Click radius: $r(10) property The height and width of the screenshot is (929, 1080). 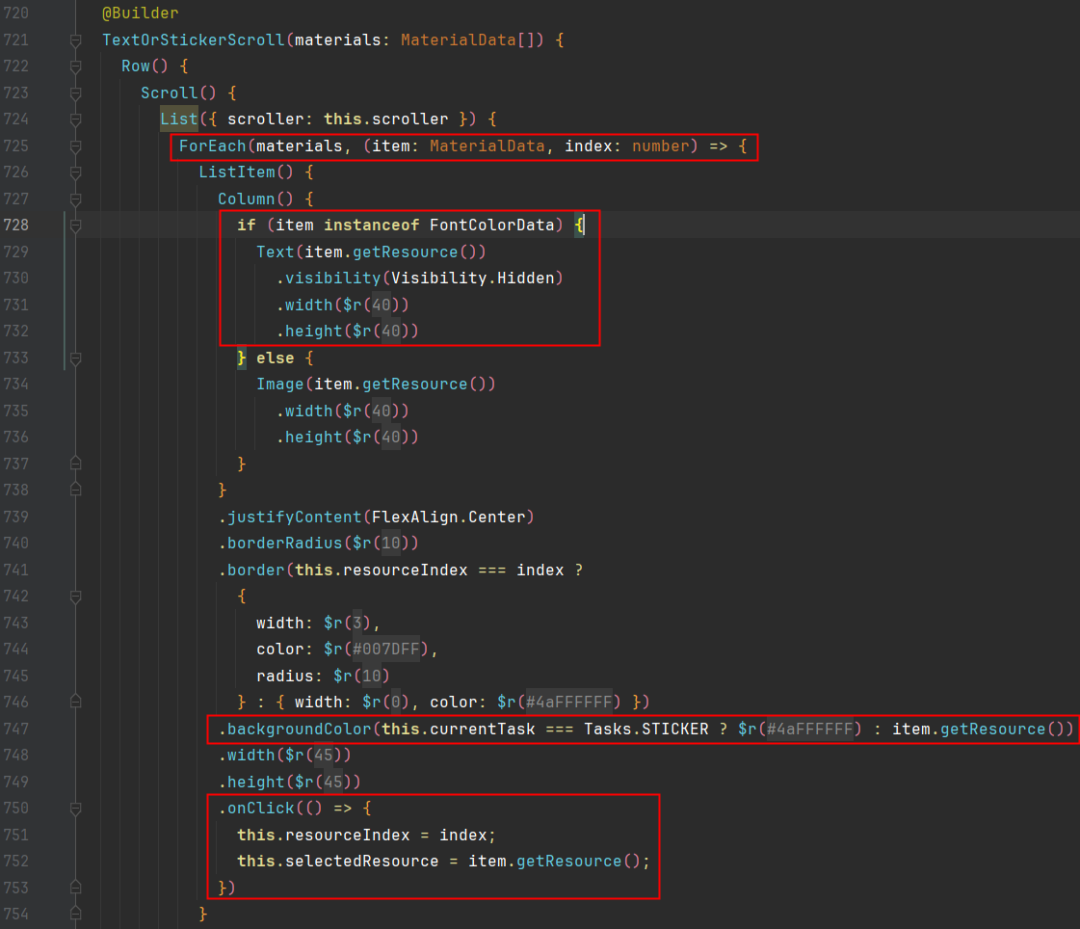[323, 676]
